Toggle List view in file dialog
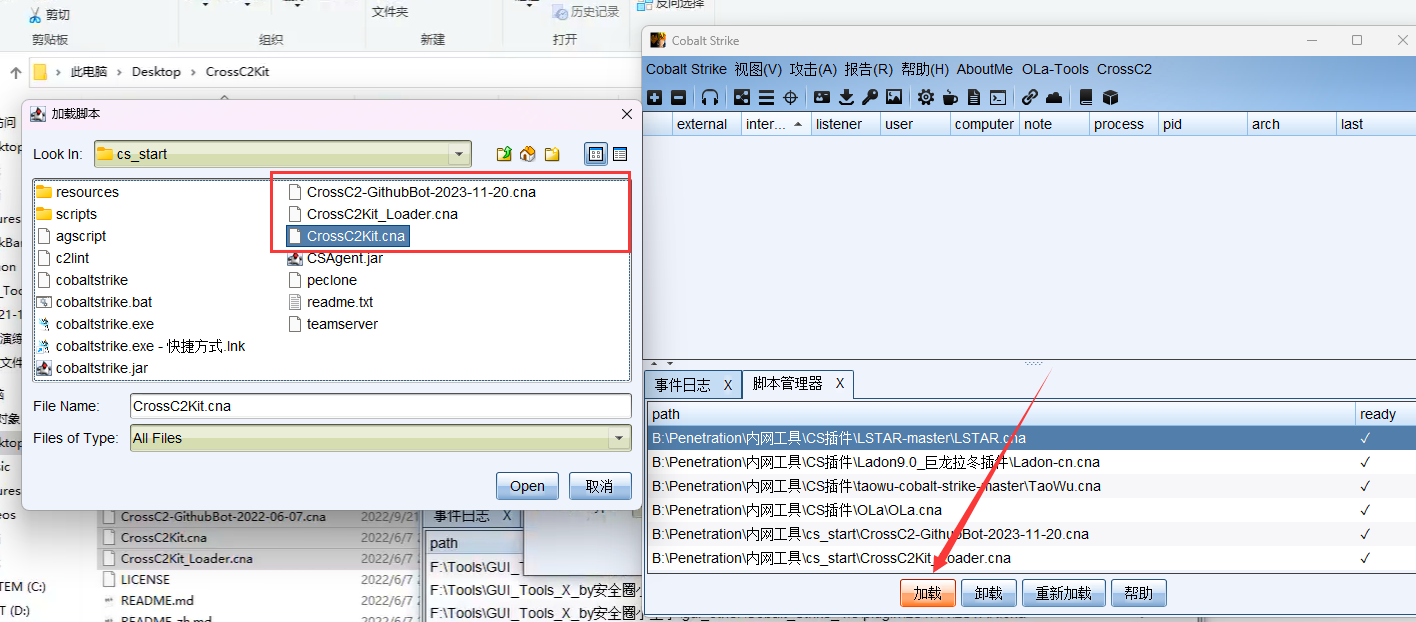Image resolution: width=1416 pixels, height=622 pixels. pos(596,154)
